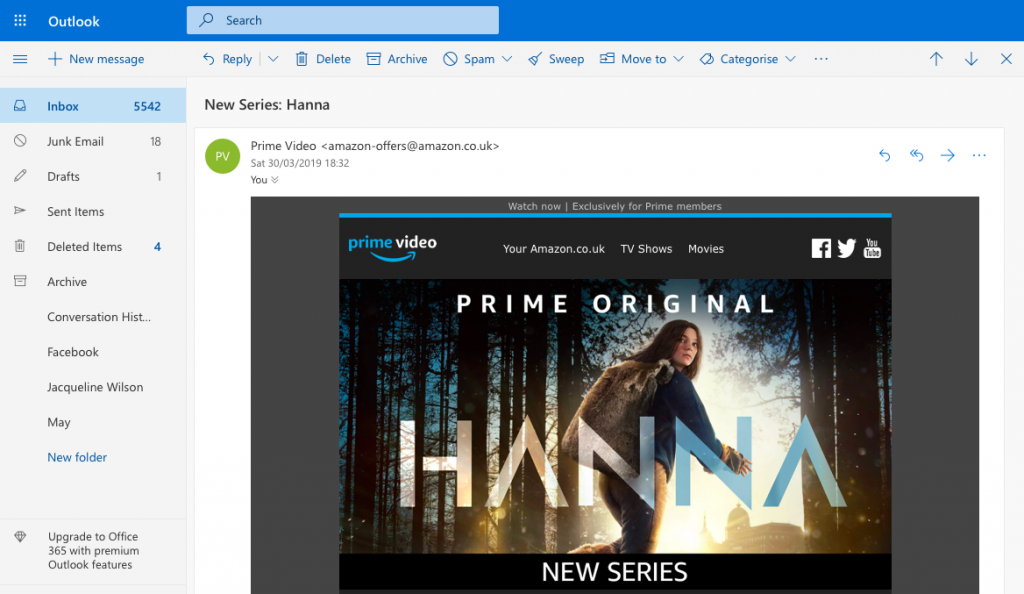Click the NEW SERIES caption in email

coord(615,572)
